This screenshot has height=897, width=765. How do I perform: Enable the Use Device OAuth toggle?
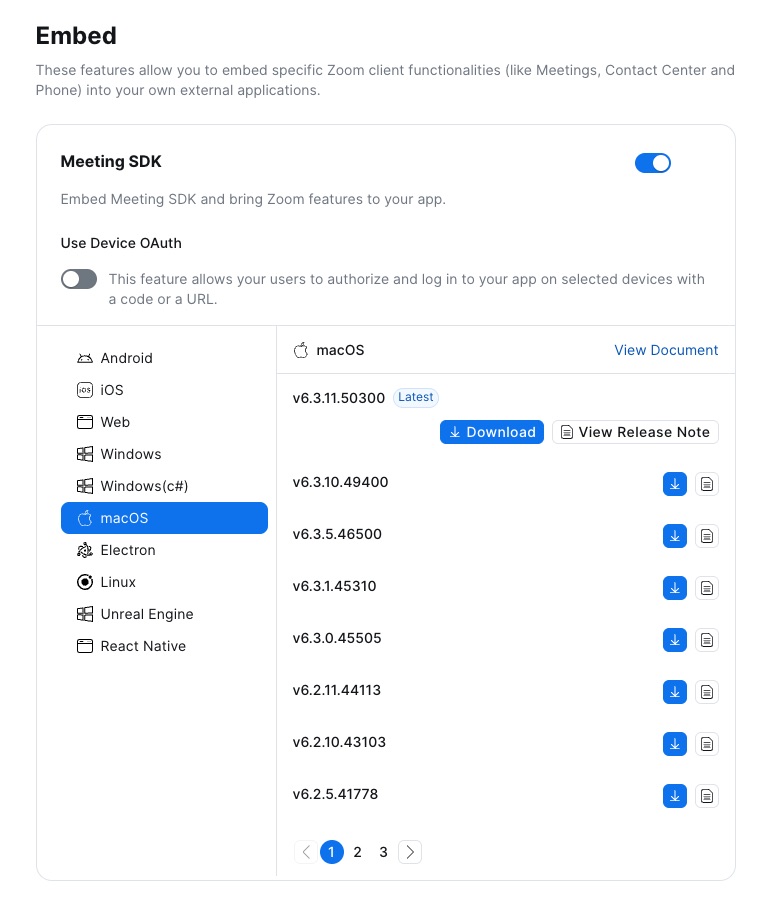[x=79, y=279]
